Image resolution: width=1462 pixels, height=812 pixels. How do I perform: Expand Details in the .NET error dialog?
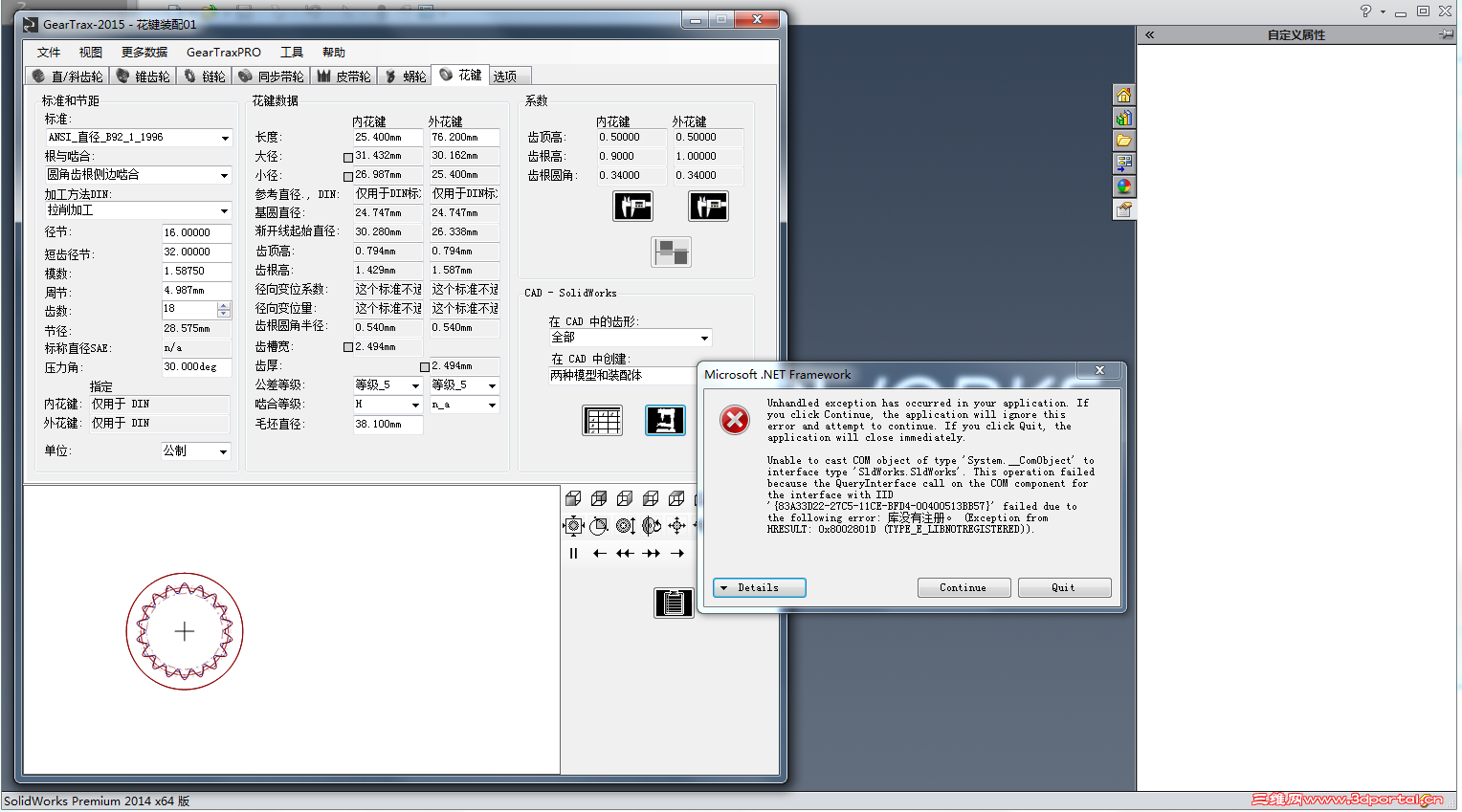pyautogui.click(x=760, y=588)
